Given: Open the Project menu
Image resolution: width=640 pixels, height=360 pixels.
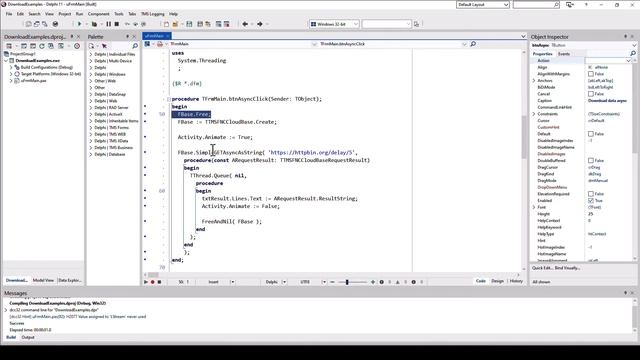Looking at the screenshot, I should coord(64,14).
